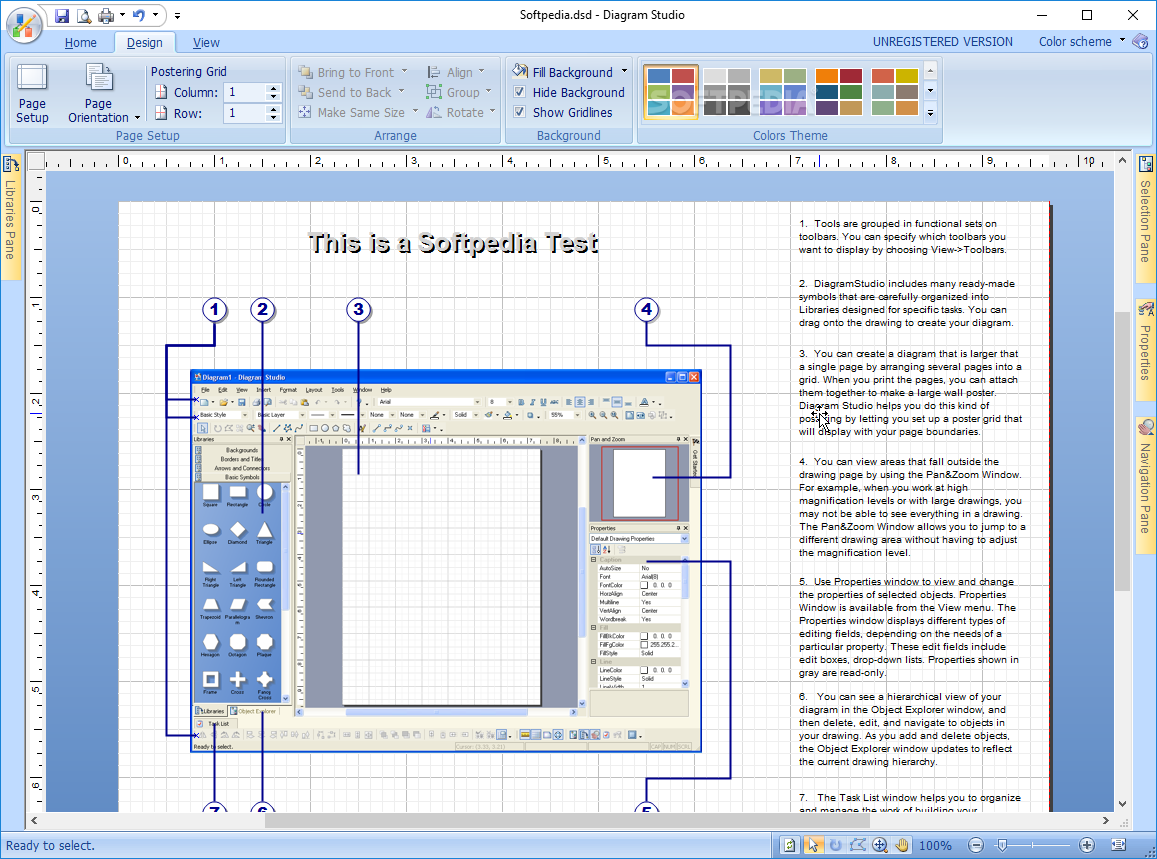The width and height of the screenshot is (1157, 859).
Task: Click the zoom in plus button
Action: tap(1086, 845)
